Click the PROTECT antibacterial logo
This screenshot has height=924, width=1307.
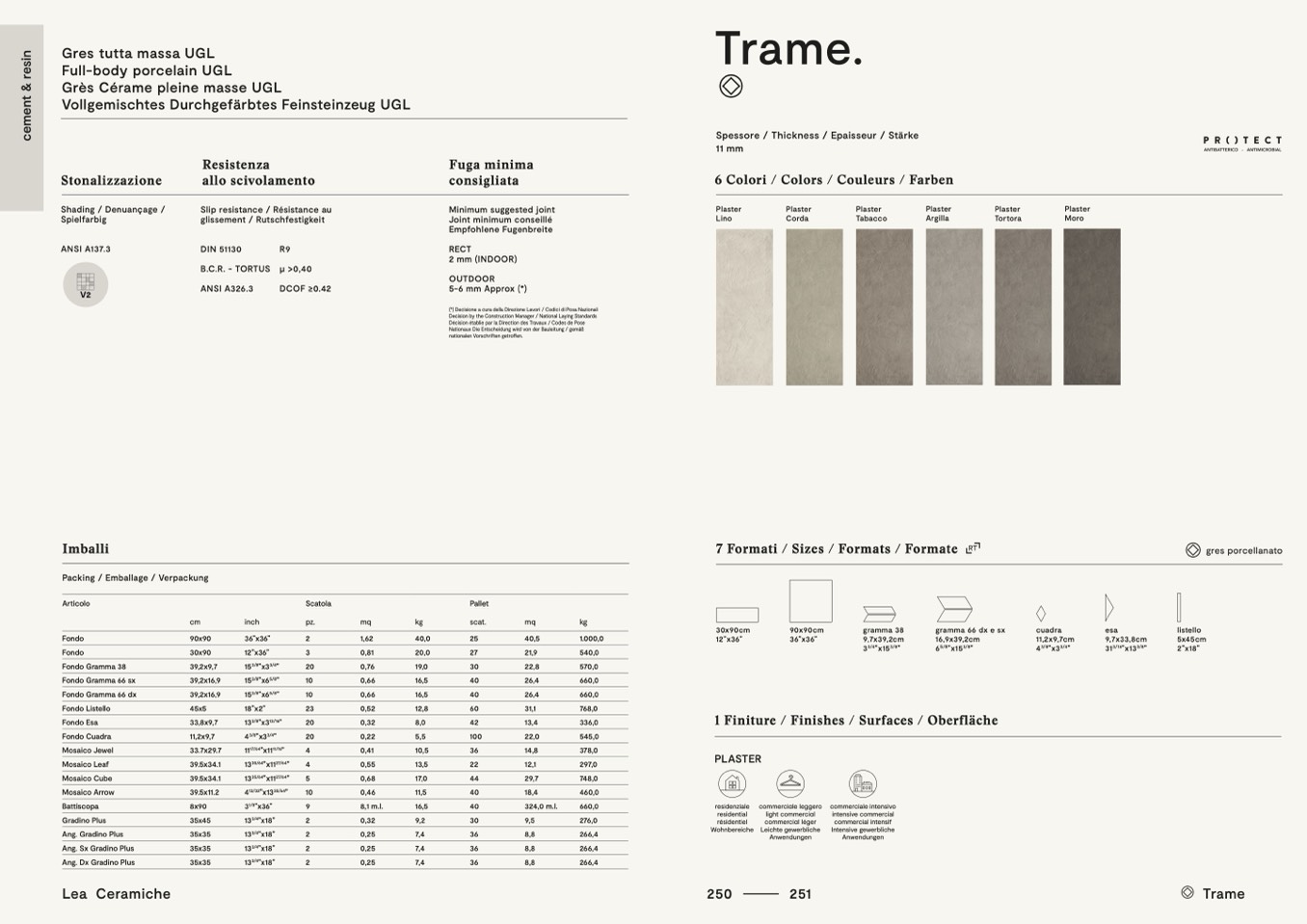pos(1241,144)
